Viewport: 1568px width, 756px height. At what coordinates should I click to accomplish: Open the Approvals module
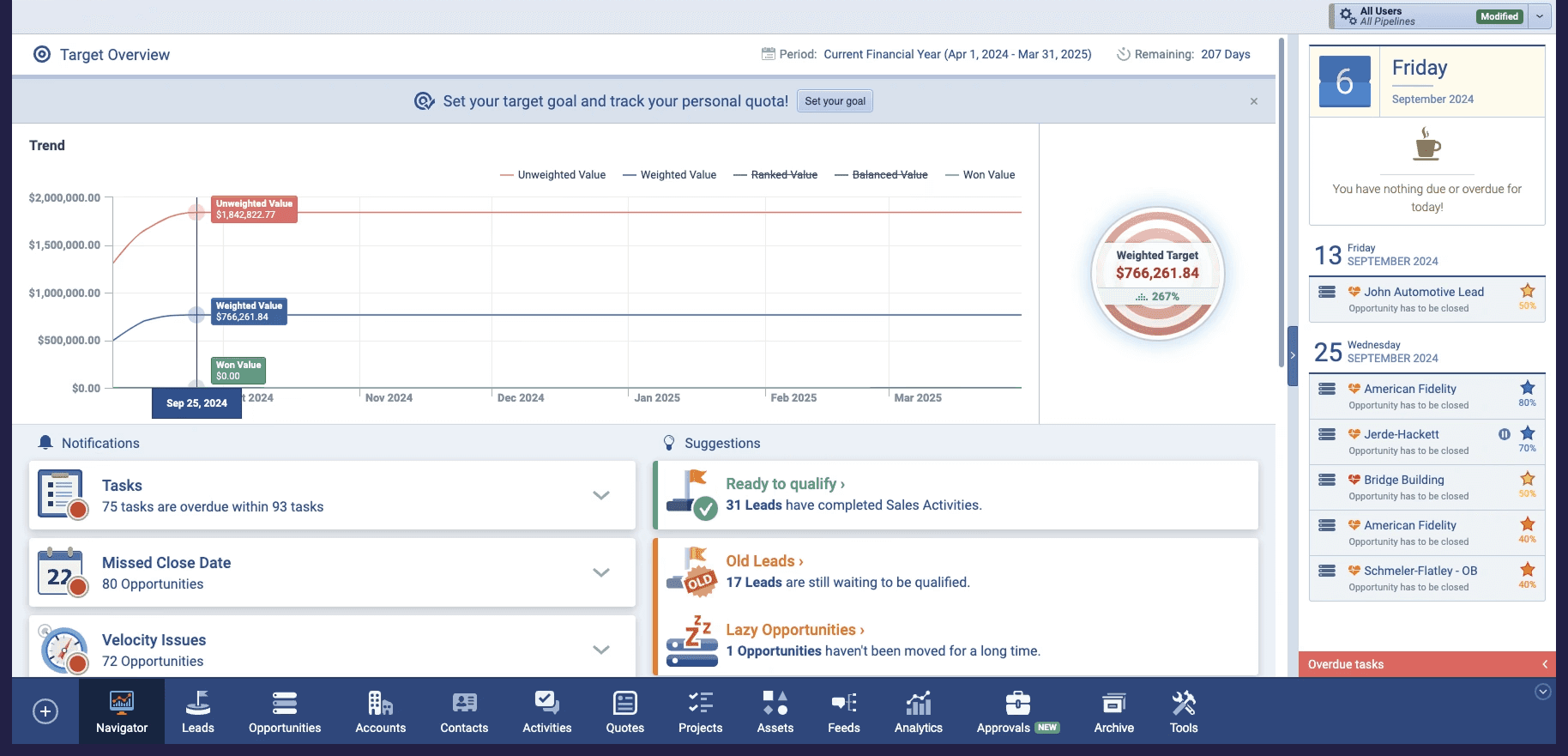pos(1018,712)
